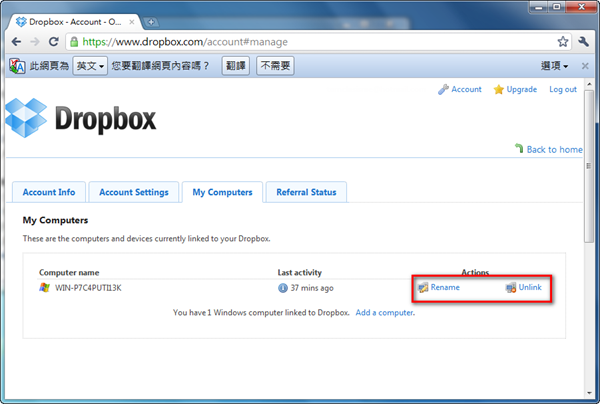Screen dimensions: 600x404
Task: Open a new browser tab
Action: (x=151, y=22)
